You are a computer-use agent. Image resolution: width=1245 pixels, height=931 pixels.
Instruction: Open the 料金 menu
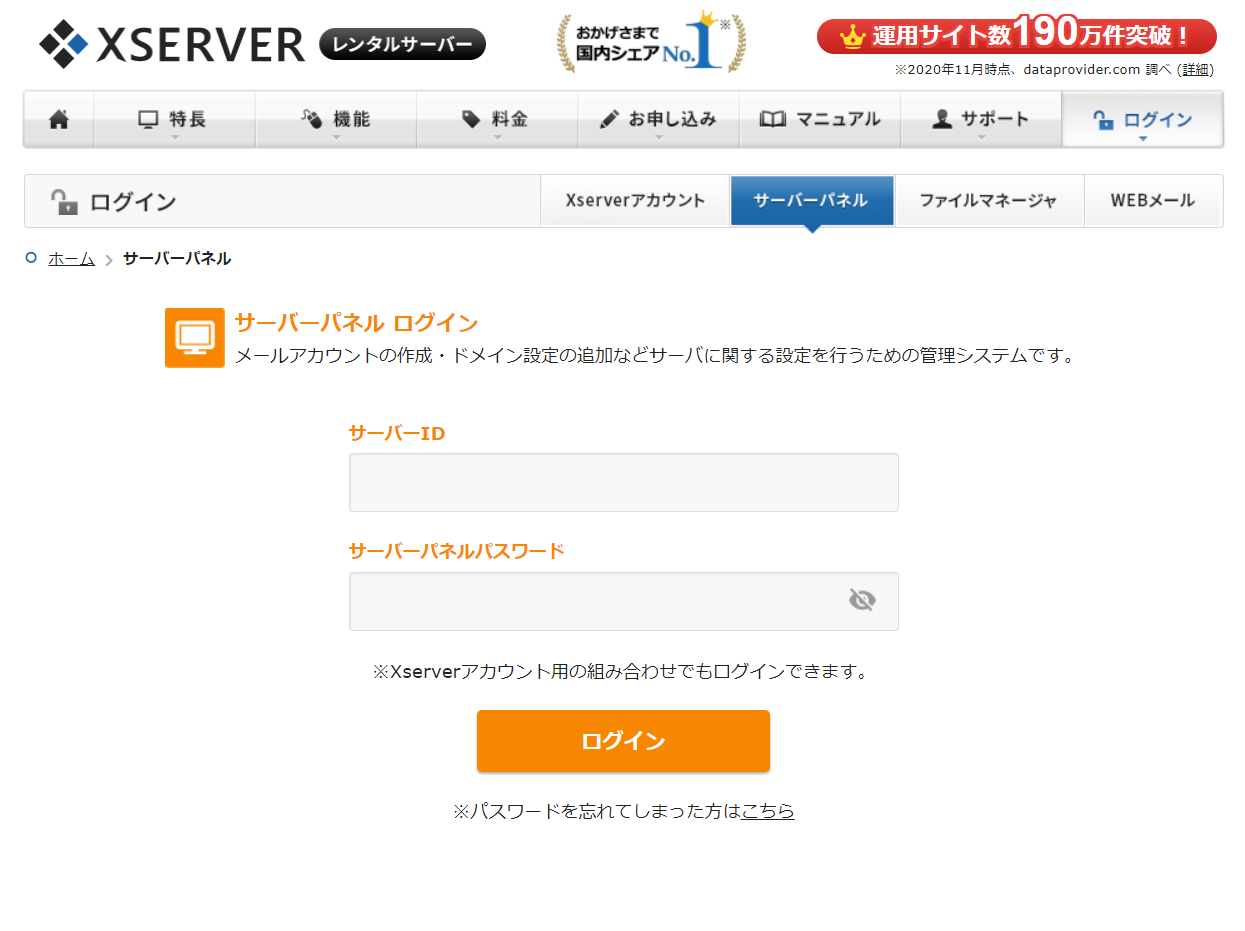click(497, 120)
